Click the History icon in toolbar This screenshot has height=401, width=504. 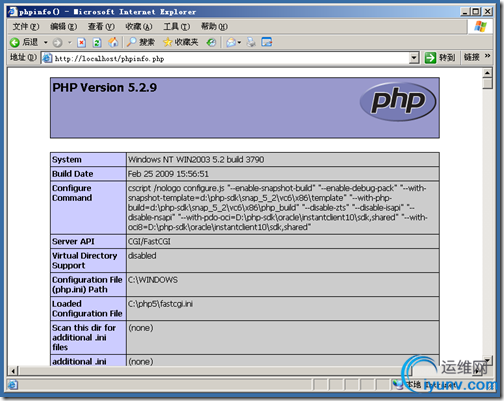coord(211,42)
